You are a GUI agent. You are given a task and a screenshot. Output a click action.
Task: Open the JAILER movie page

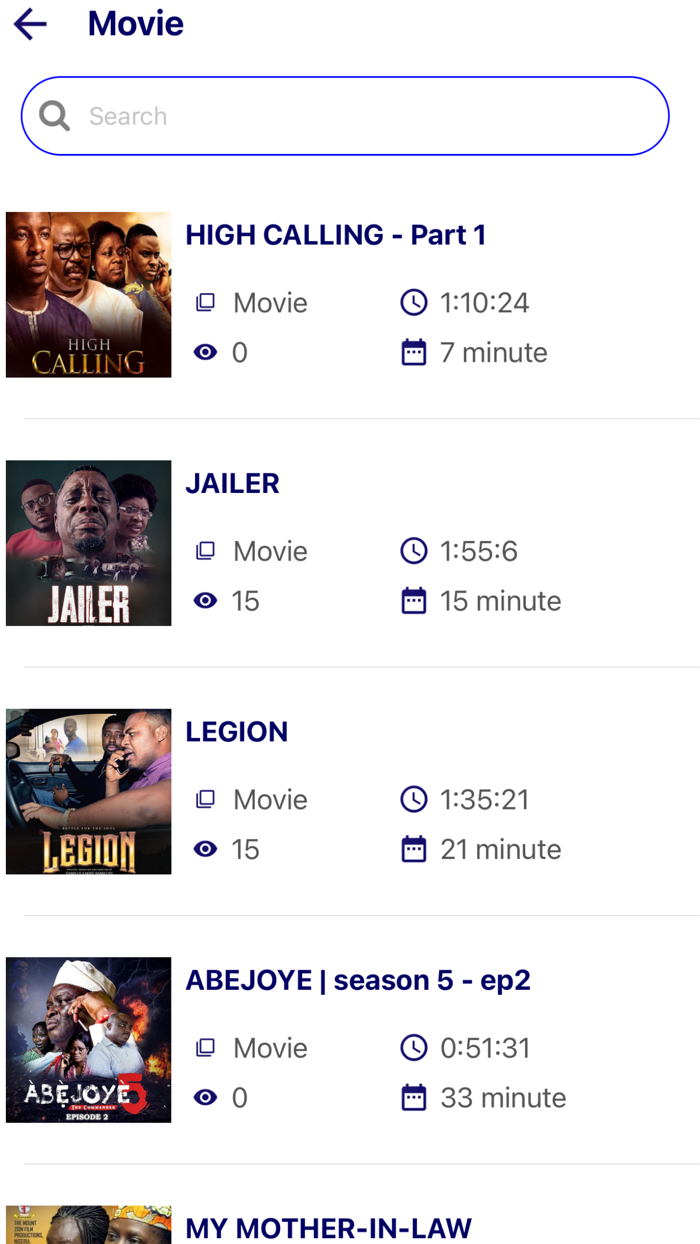pos(232,483)
